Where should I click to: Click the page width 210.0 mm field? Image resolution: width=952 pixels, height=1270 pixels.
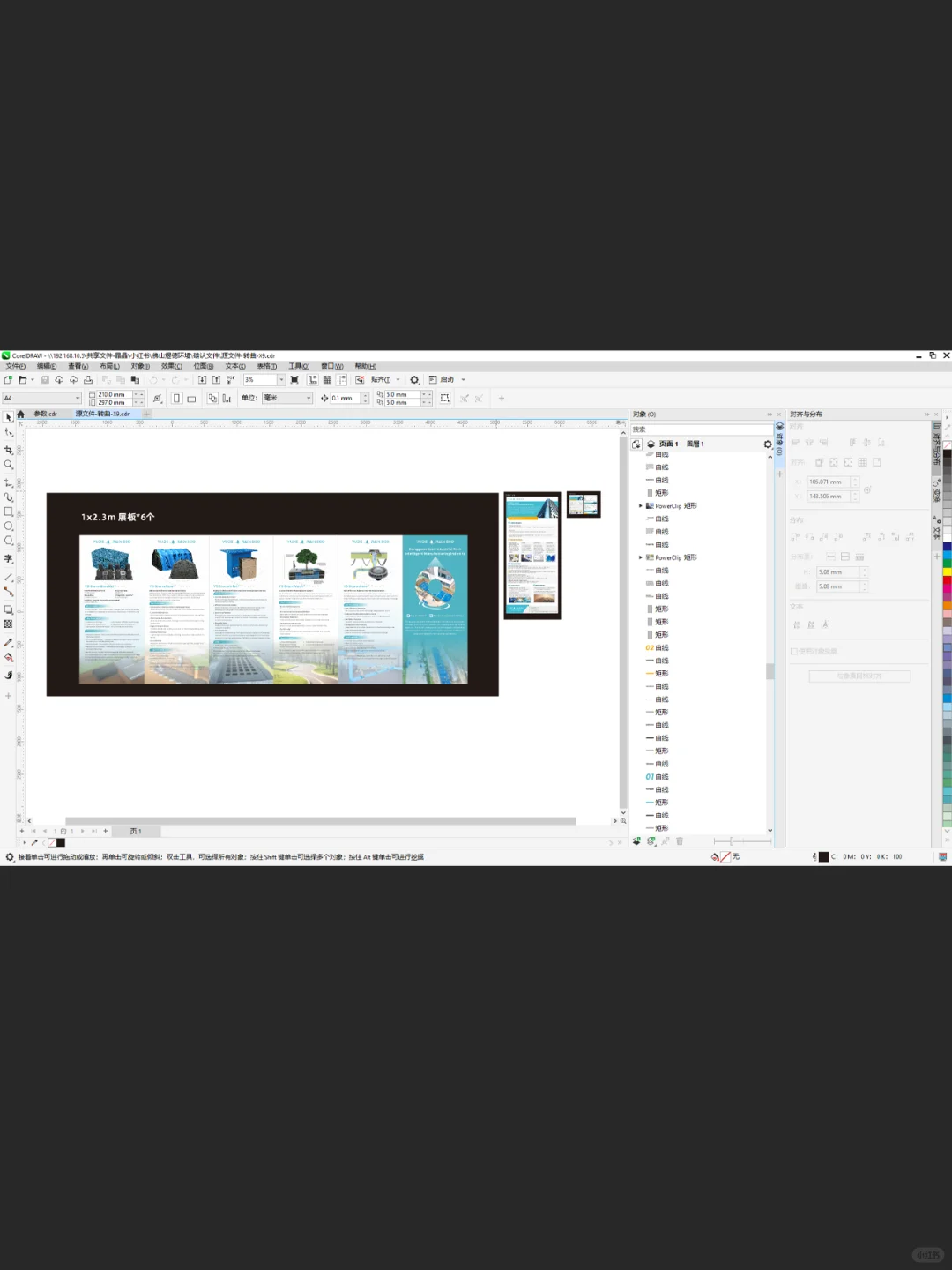[x=114, y=395]
